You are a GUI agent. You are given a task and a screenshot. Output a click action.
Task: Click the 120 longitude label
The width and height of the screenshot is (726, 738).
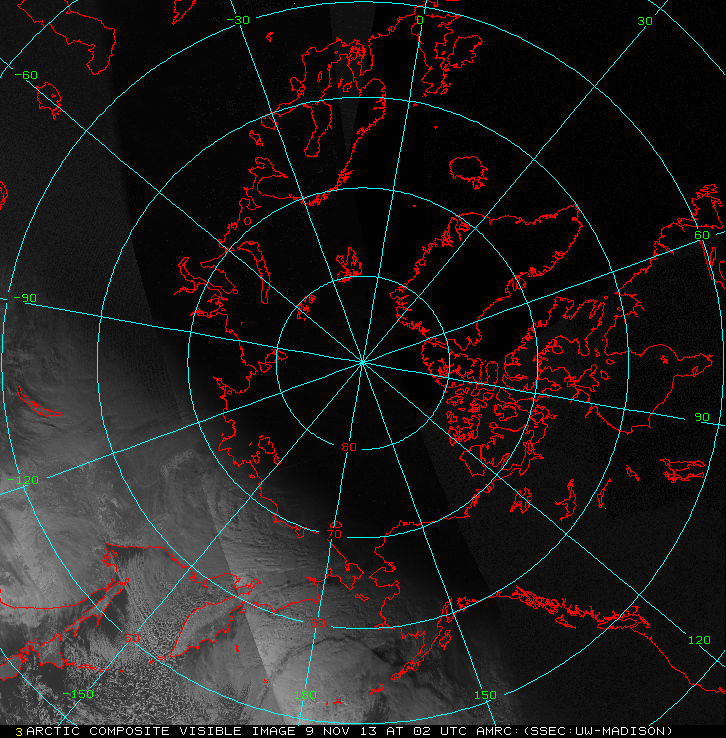[x=699, y=640]
